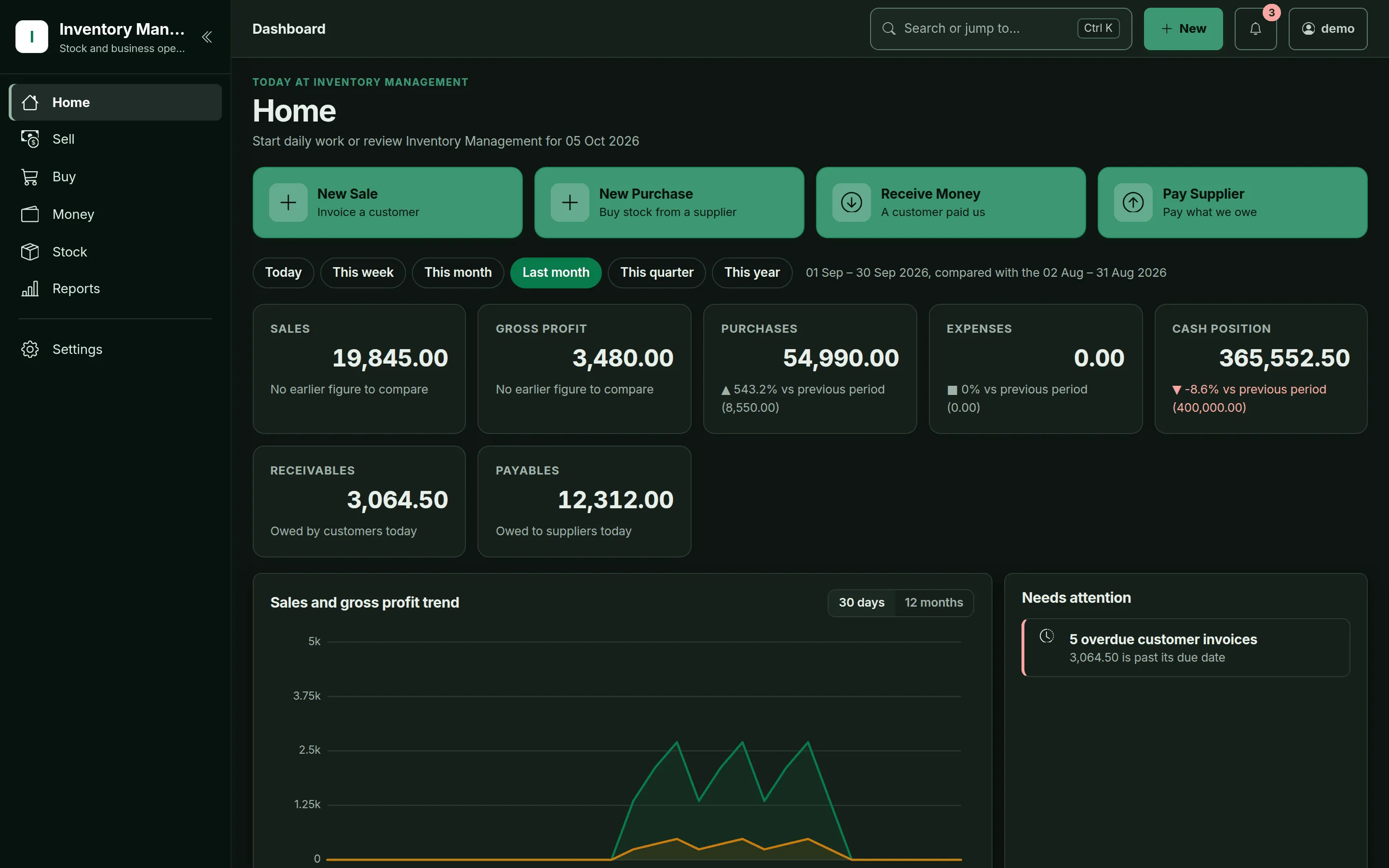Viewport: 1389px width, 868px height.
Task: Open notifications bell icon
Action: [x=1255, y=29]
